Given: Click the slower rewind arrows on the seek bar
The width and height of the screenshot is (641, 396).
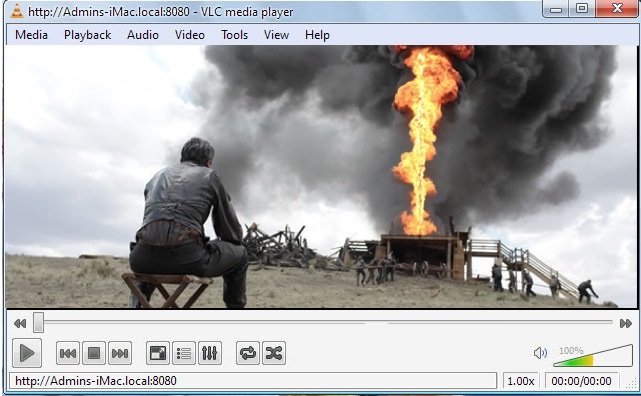Looking at the screenshot, I should (x=20, y=324).
